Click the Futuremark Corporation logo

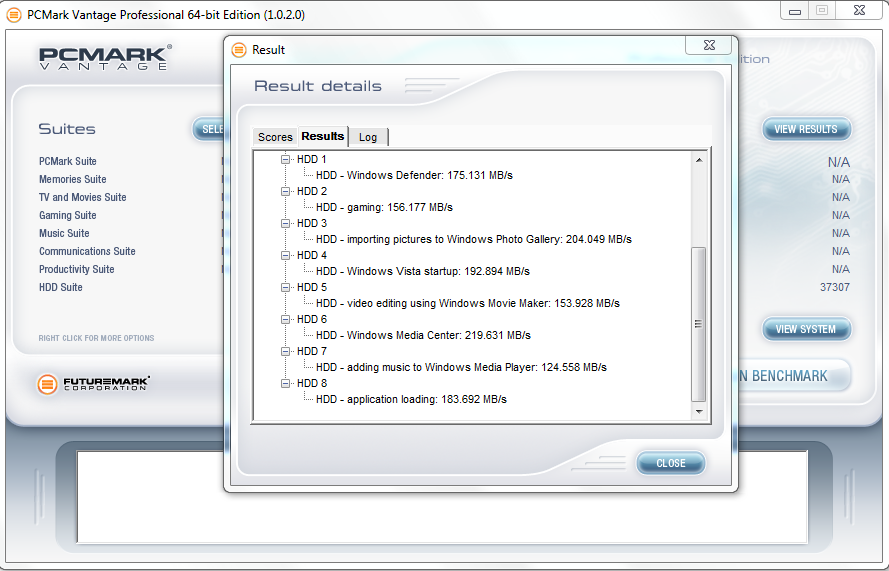tap(93, 384)
